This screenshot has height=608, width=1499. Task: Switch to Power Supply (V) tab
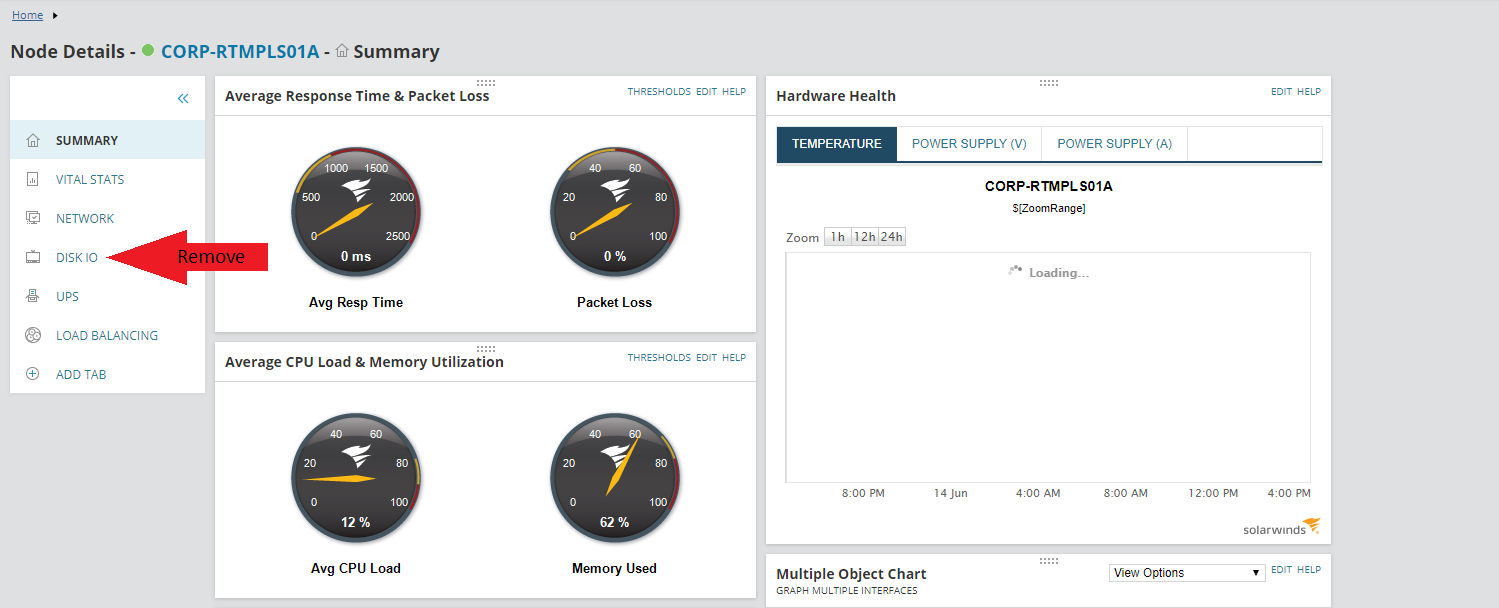[x=969, y=144]
